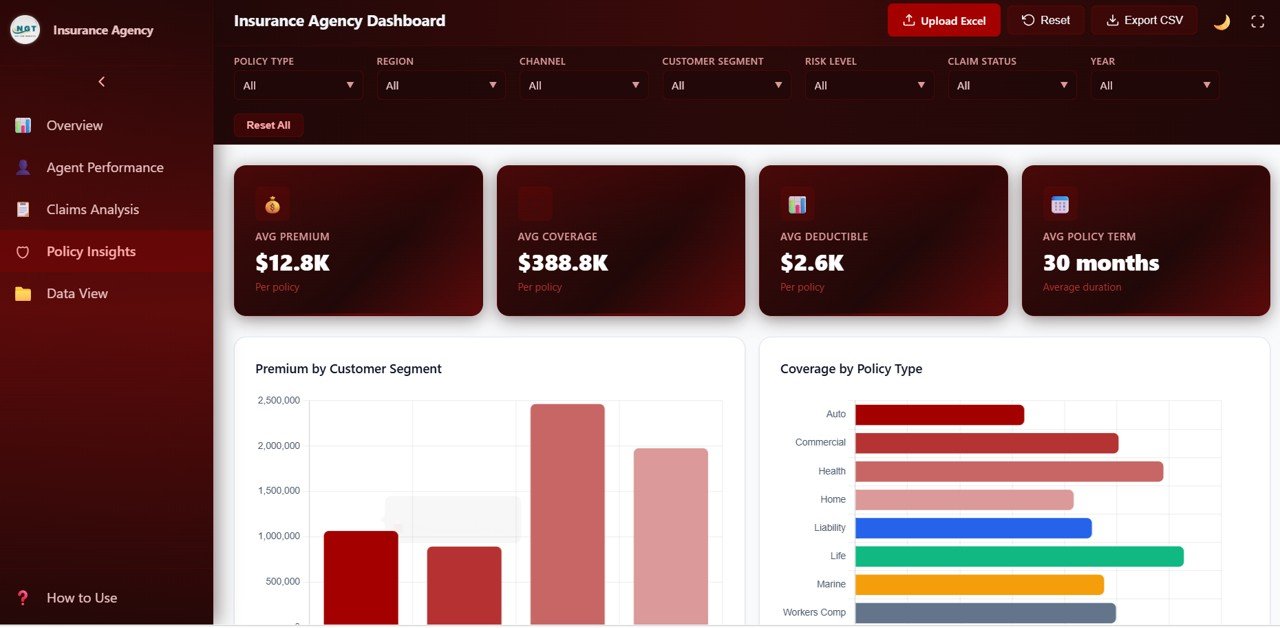
Task: Click the money bag icon on Avg Premium
Action: 272,204
